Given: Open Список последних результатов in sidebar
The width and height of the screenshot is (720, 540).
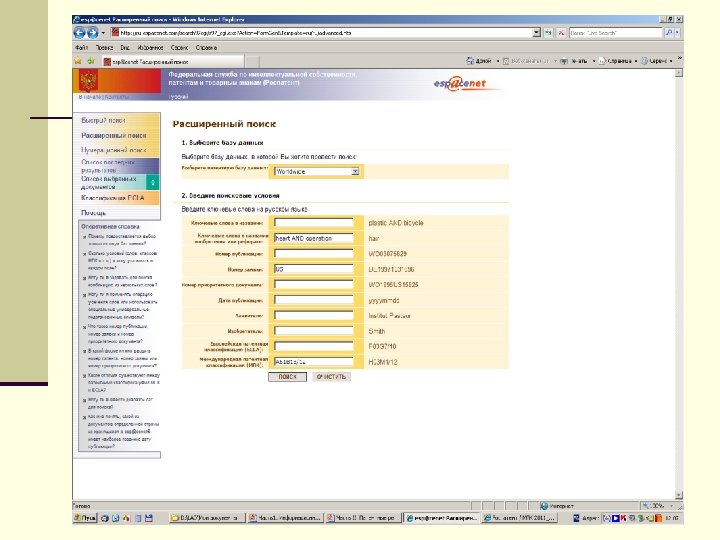Looking at the screenshot, I should [x=108, y=166].
